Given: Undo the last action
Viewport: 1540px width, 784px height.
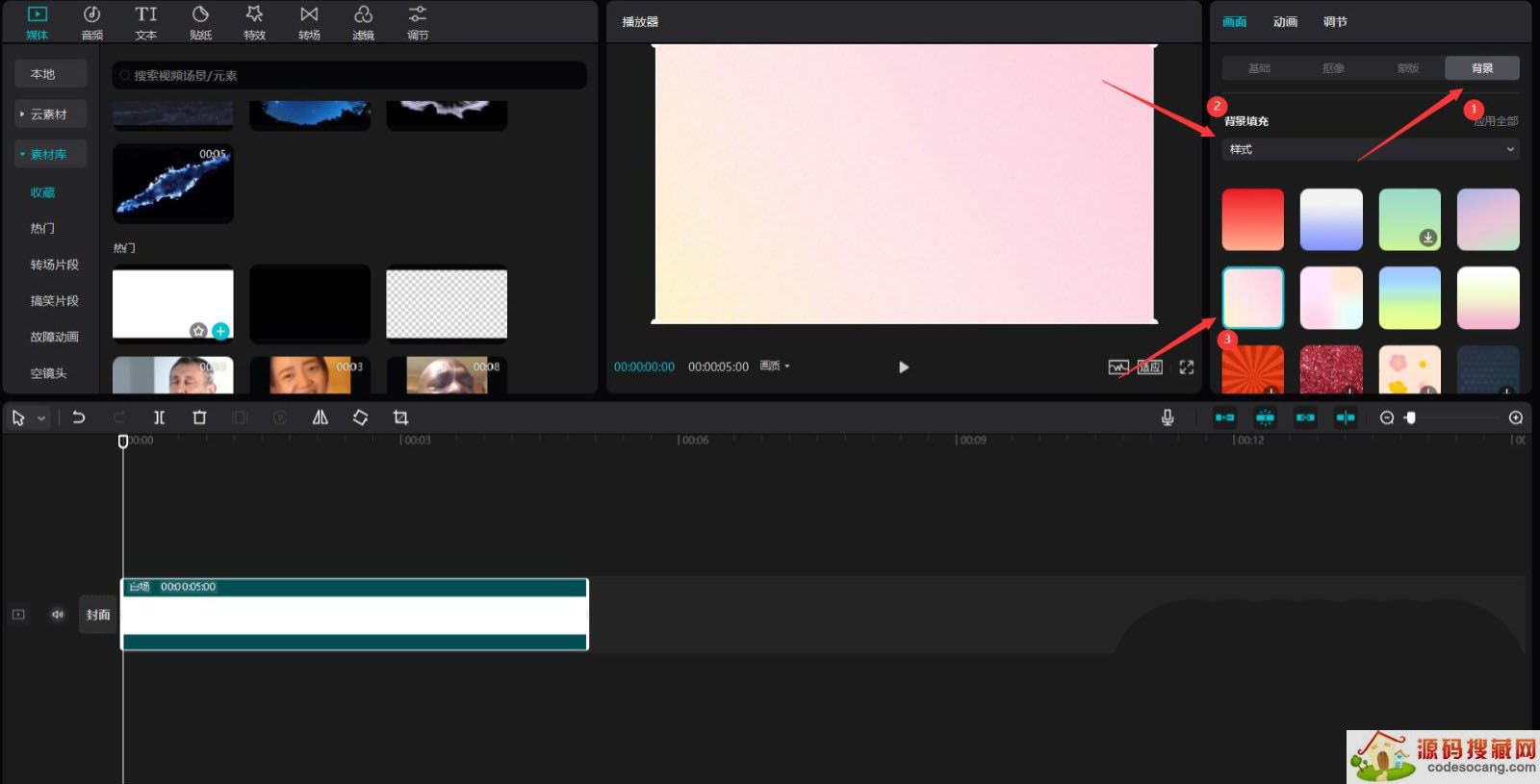Looking at the screenshot, I should [79, 417].
